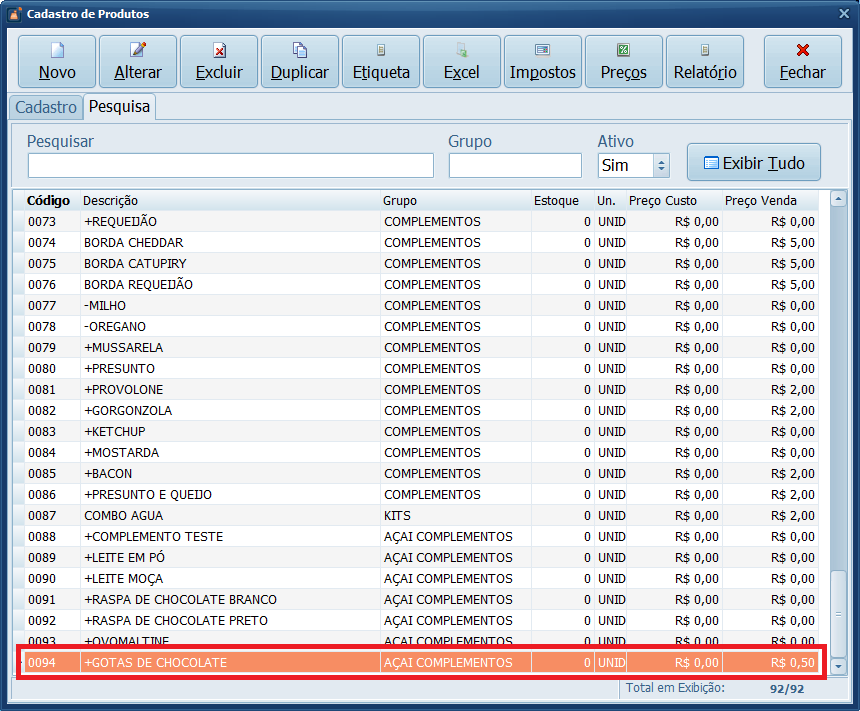
Task: Open the Preços pricing icon
Action: (624, 62)
